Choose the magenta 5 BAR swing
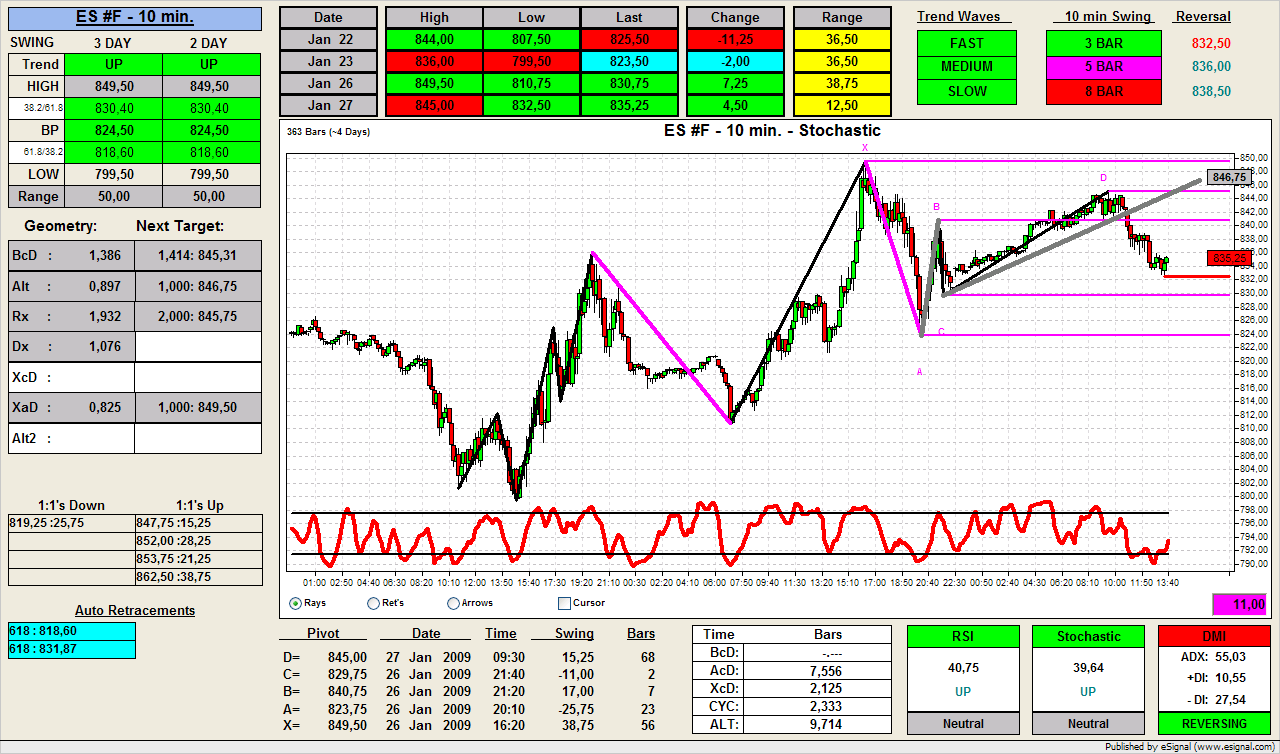 1103,67
